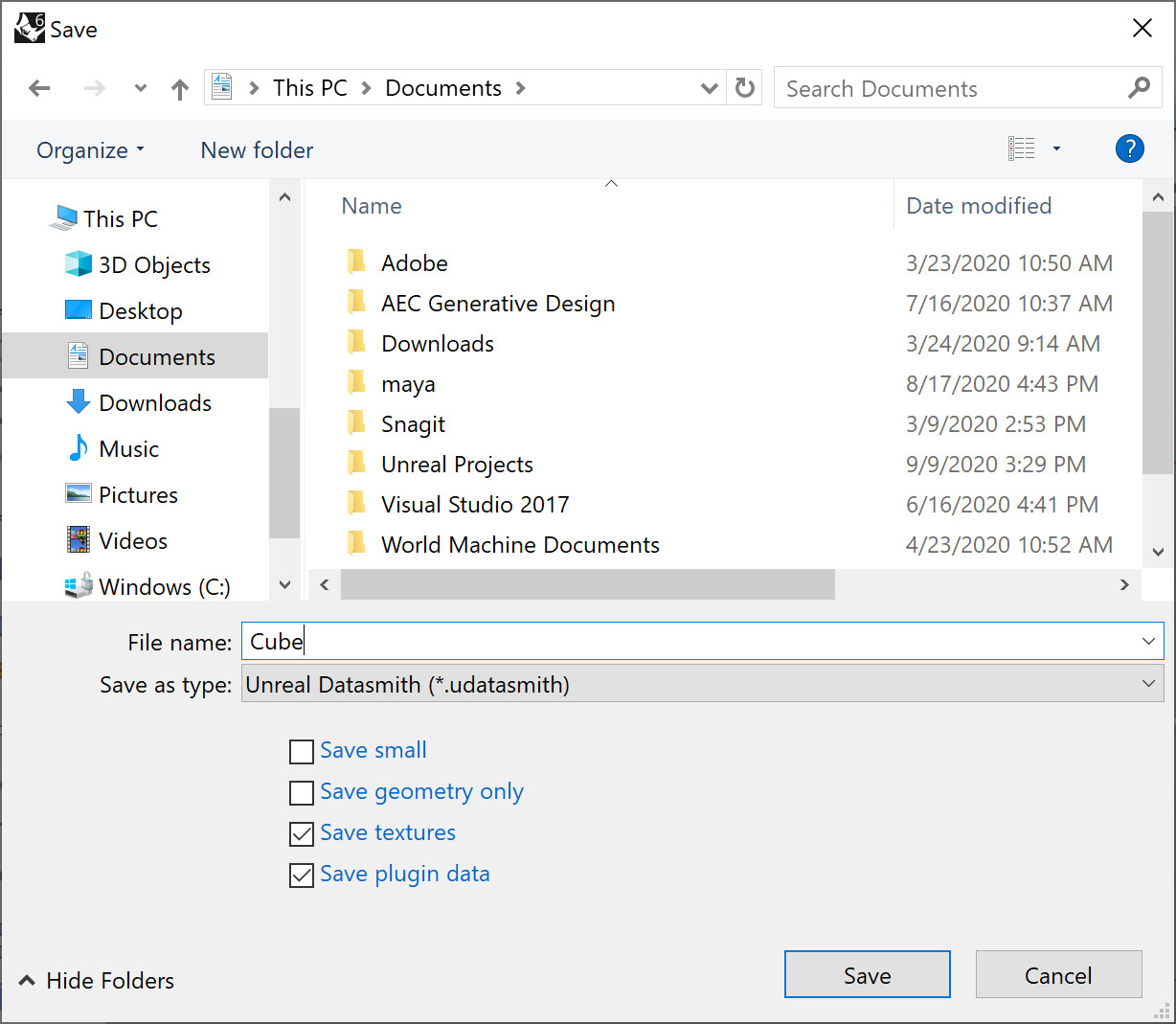Open the Organize menu

click(90, 150)
